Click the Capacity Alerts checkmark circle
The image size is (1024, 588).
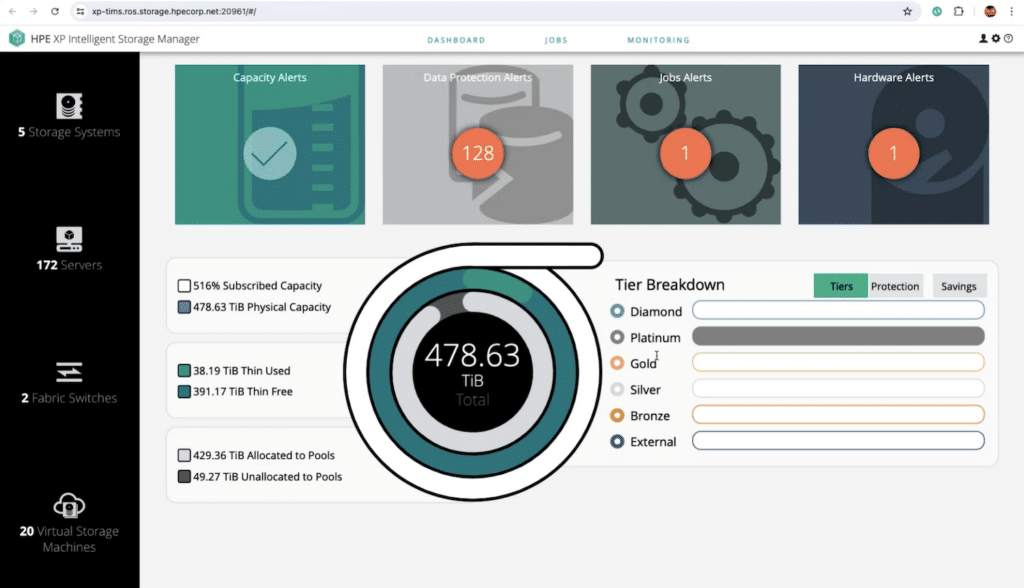(x=270, y=154)
